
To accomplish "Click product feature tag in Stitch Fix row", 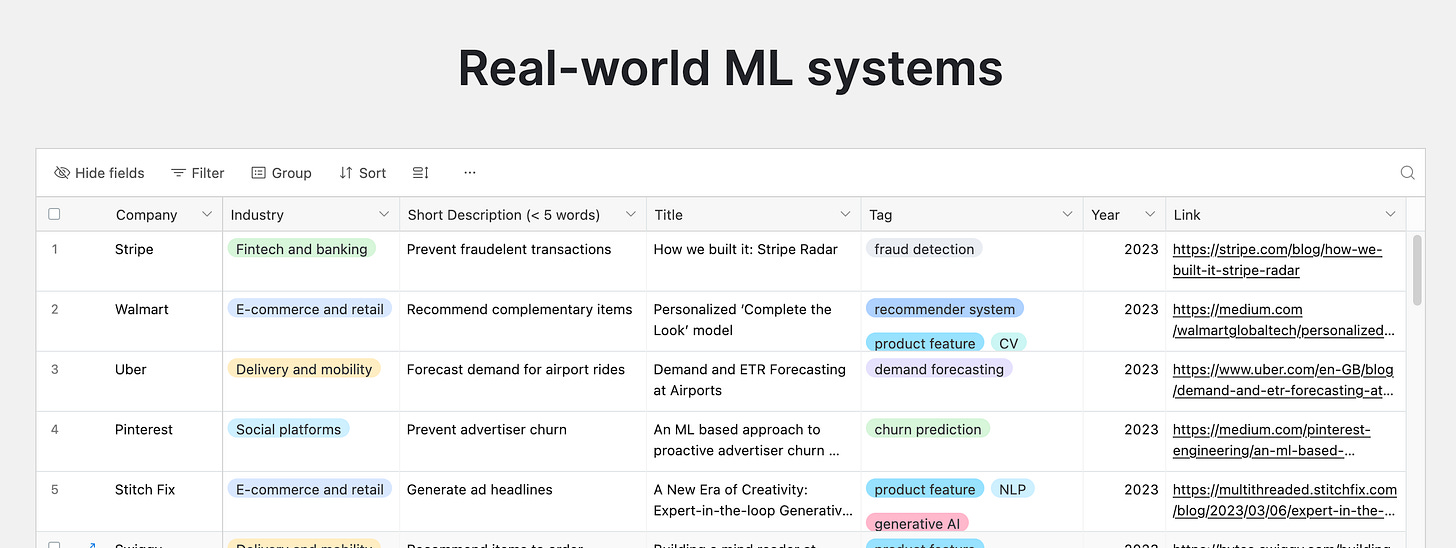I will click(x=924, y=489).
